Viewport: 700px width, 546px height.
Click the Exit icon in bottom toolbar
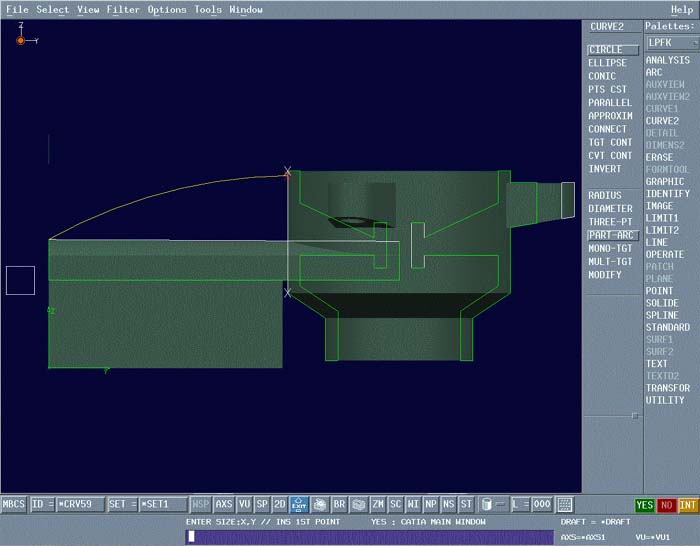pos(299,505)
